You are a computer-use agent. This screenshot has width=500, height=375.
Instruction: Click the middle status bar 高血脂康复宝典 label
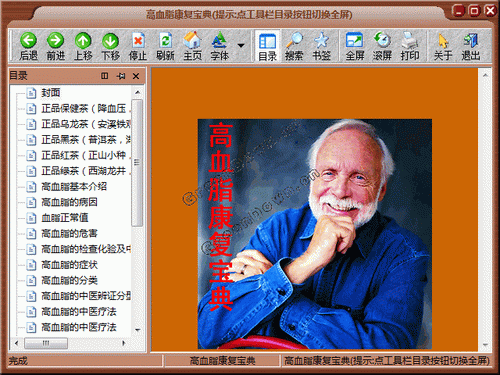(222, 361)
